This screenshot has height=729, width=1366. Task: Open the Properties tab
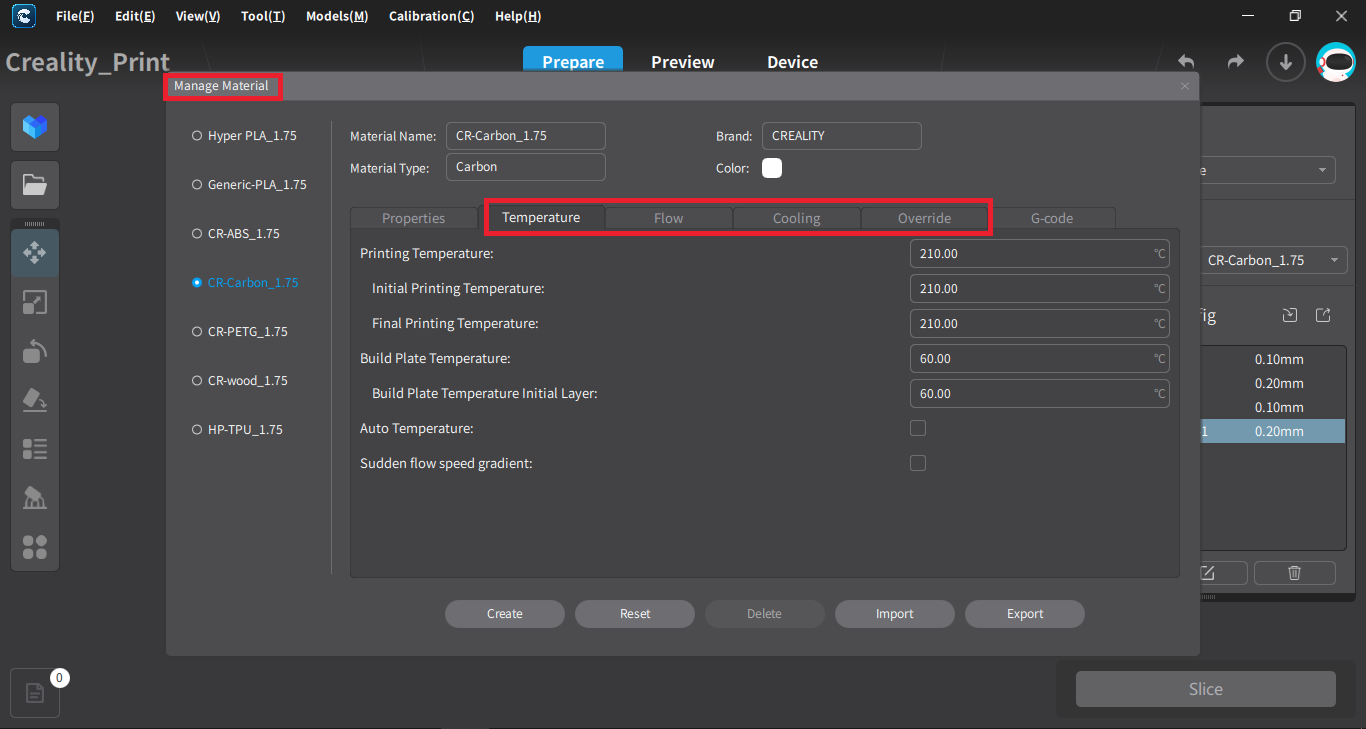[414, 218]
